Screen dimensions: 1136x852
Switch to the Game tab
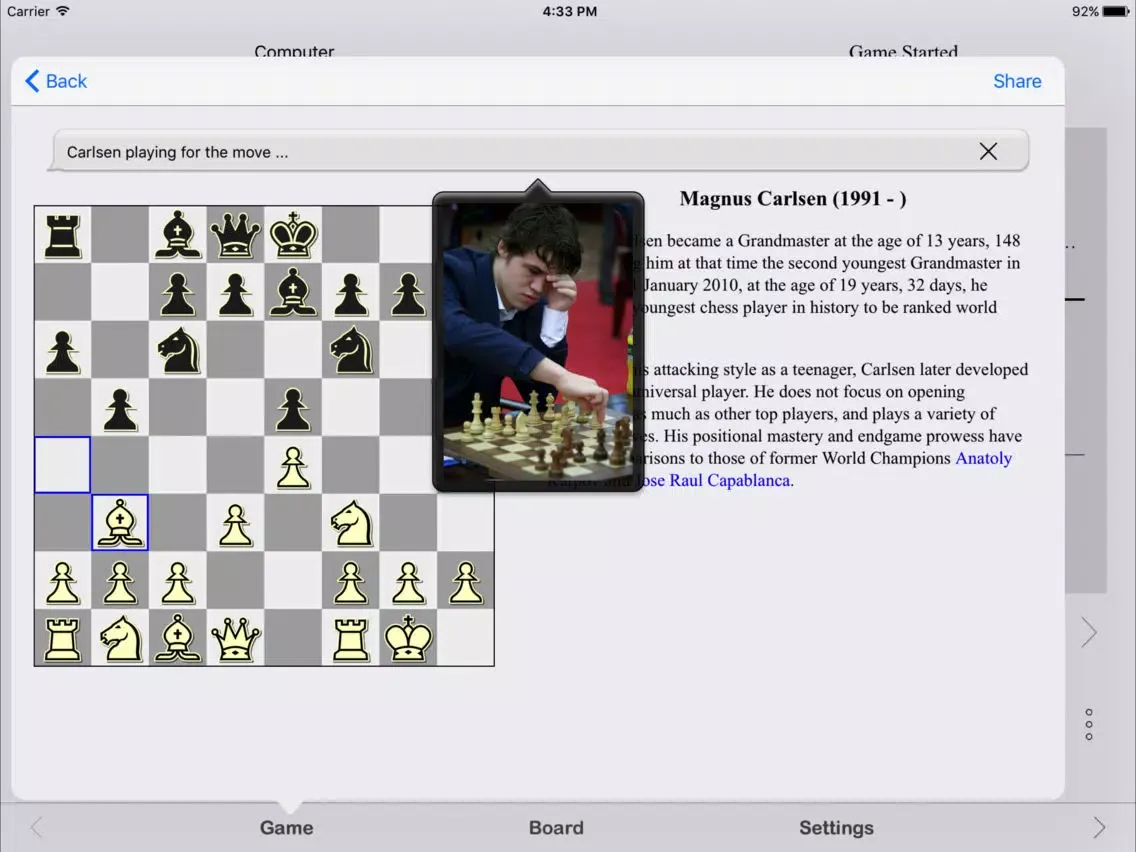coord(286,827)
